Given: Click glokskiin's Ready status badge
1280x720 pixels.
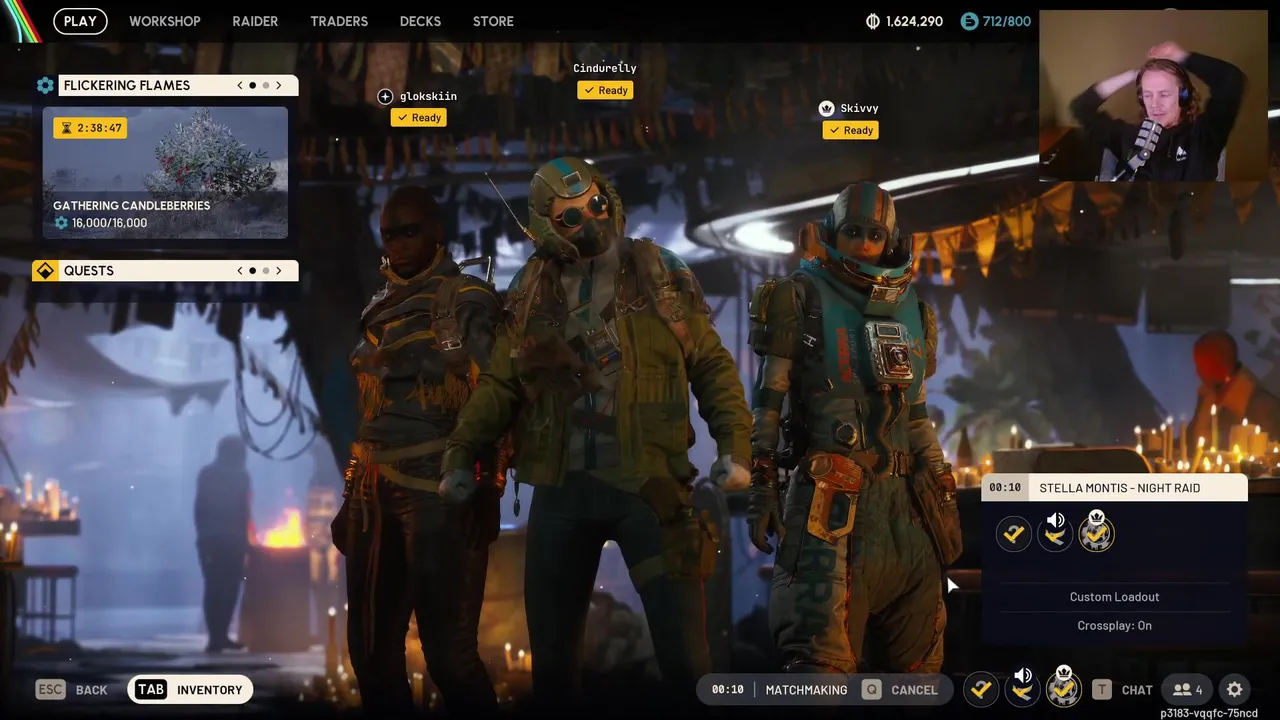Looking at the screenshot, I should [x=419, y=117].
